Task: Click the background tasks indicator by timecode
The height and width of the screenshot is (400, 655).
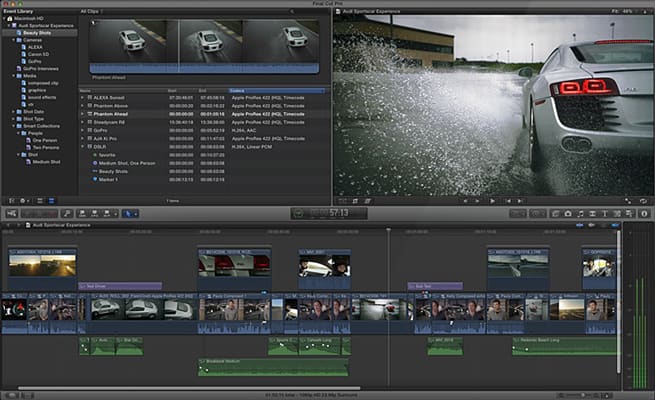Action: point(298,213)
